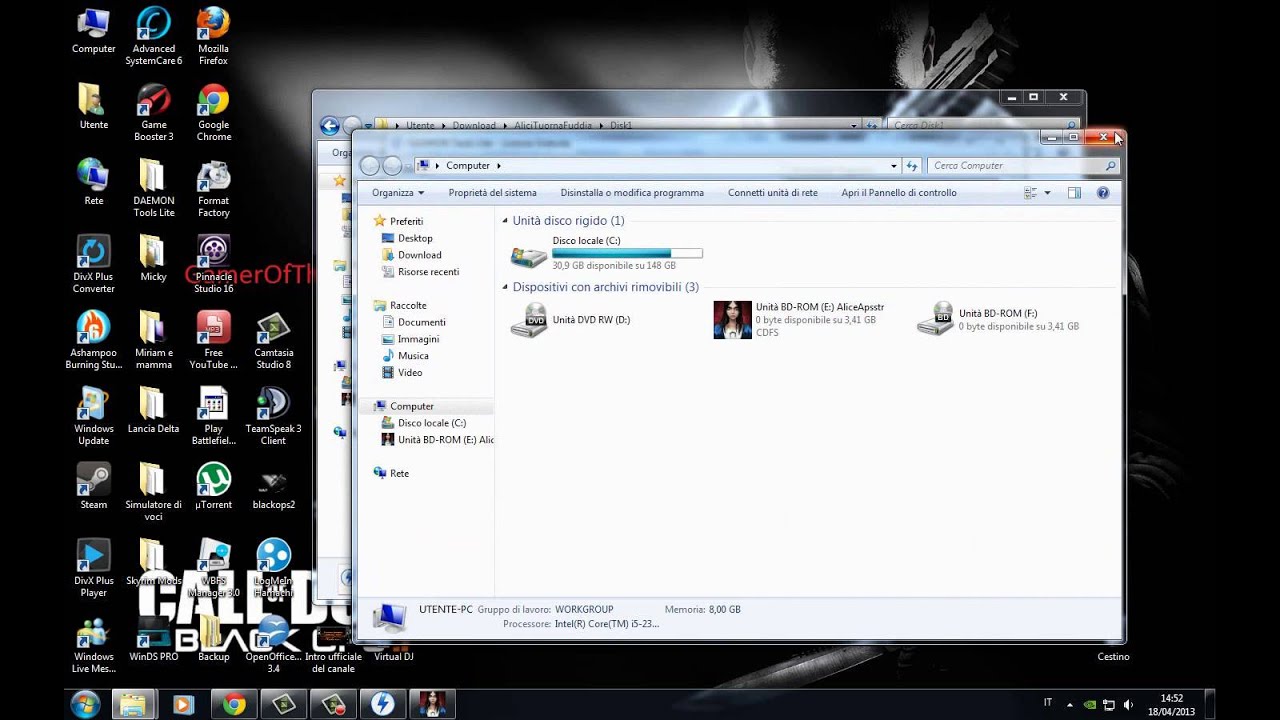
Task: Open DAEMON Tools Lite desktop icon
Action: (x=153, y=188)
